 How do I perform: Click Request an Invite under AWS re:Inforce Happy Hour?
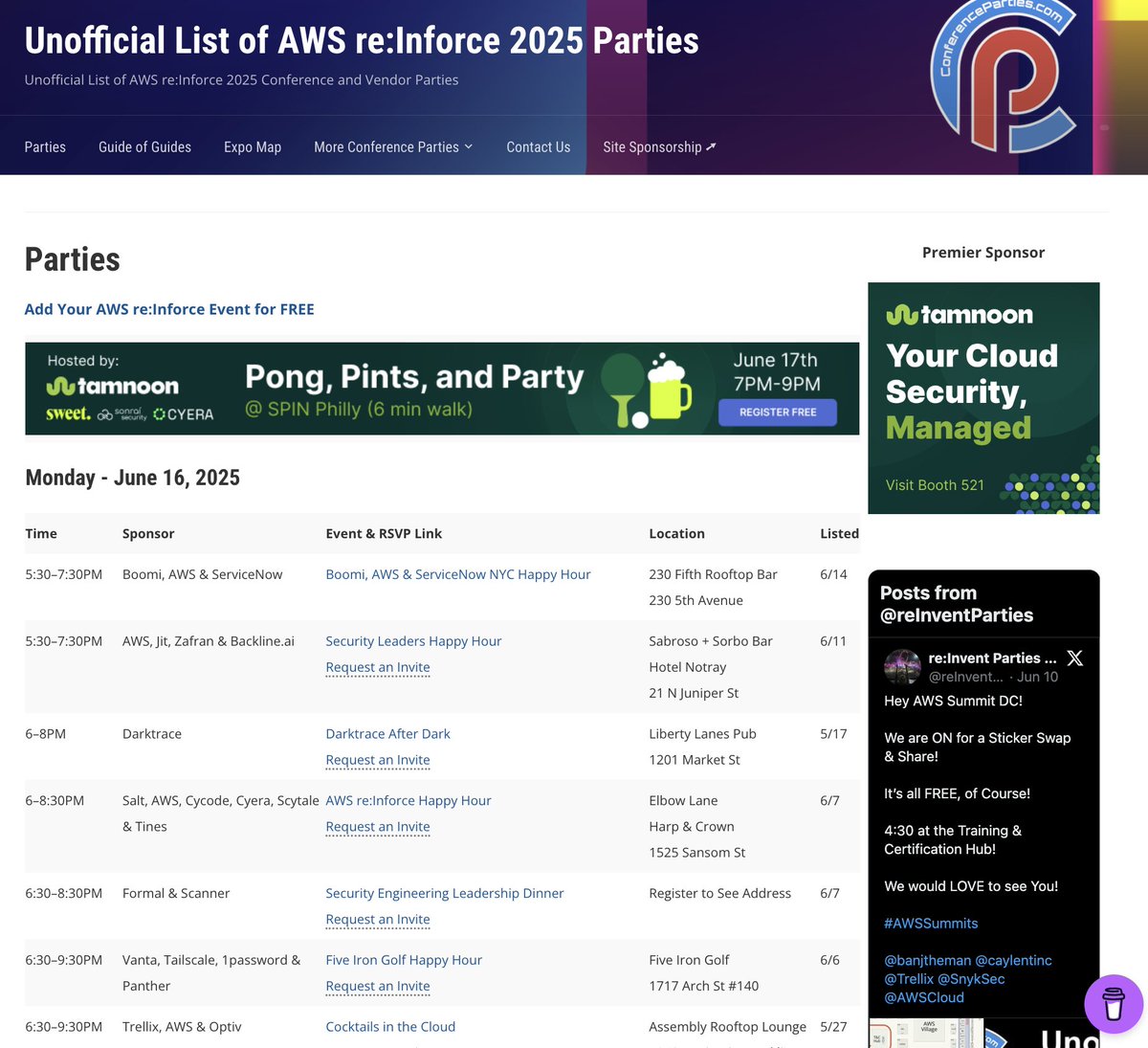378,827
